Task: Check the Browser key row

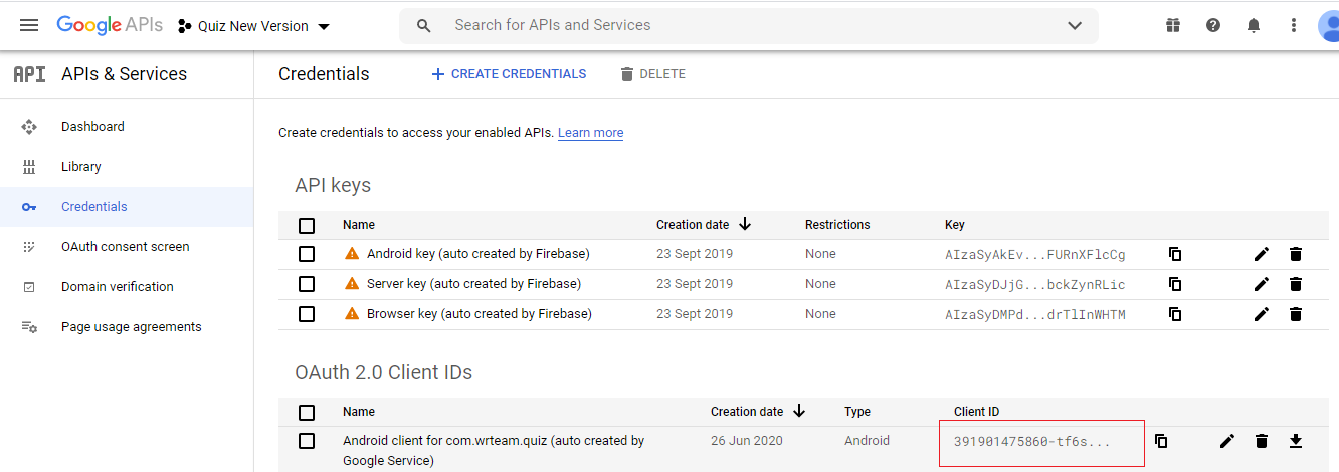Action: click(307, 314)
